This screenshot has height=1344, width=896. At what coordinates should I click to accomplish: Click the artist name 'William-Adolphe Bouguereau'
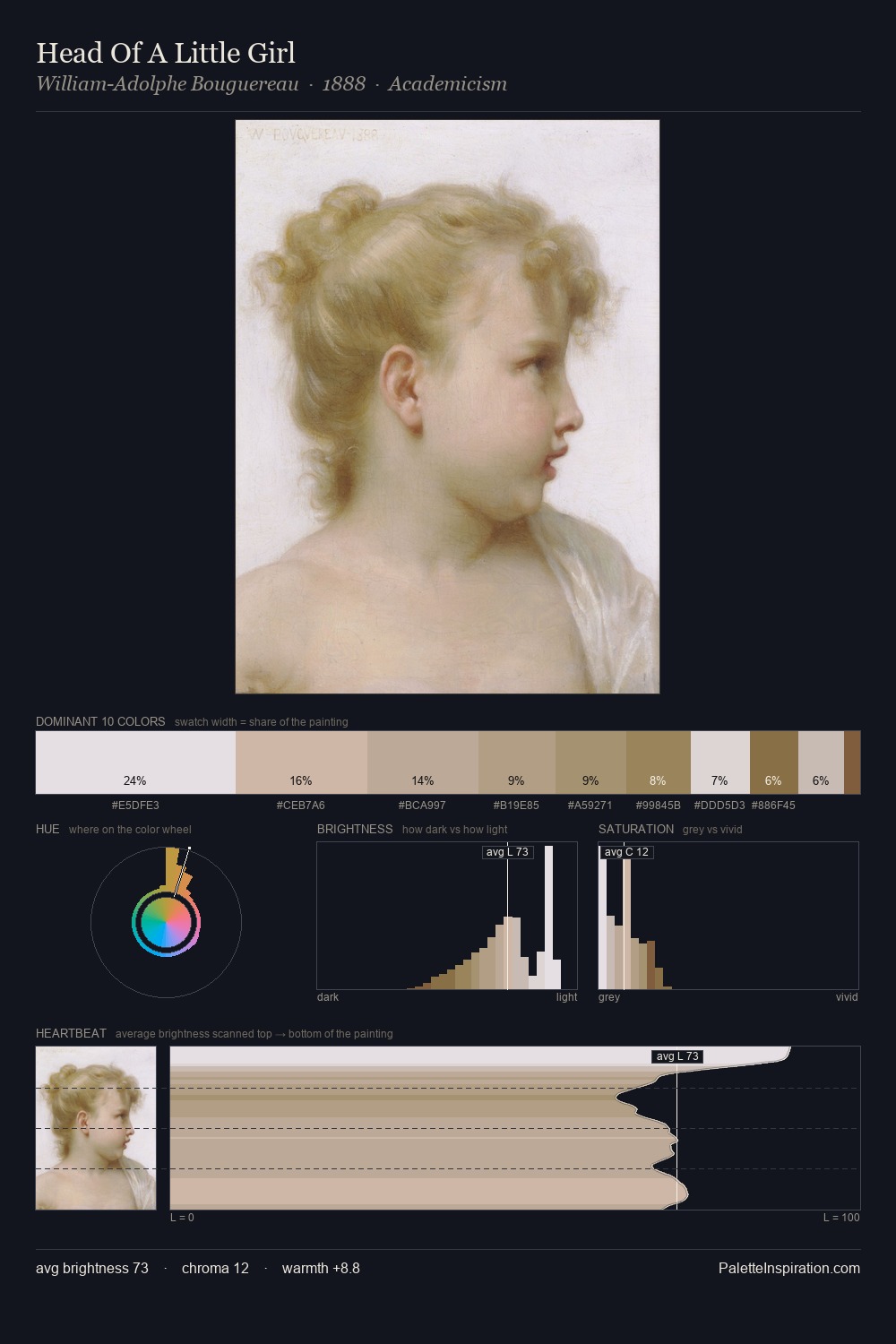coord(168,83)
